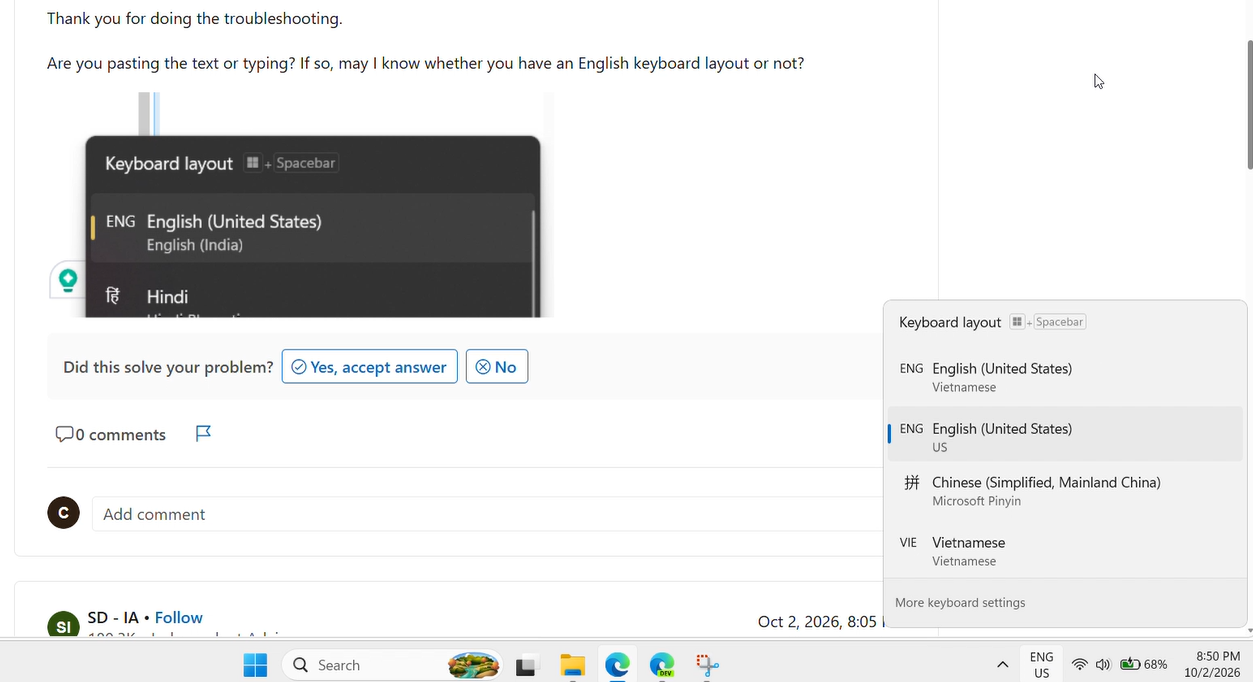Open Microsoft Edge from the taskbar

coord(617,665)
